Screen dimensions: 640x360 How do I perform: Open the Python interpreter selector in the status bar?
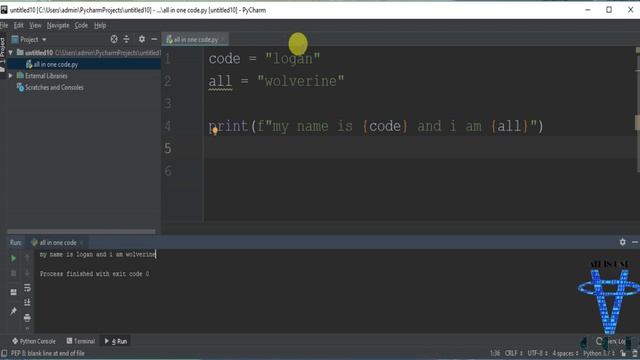coord(598,353)
